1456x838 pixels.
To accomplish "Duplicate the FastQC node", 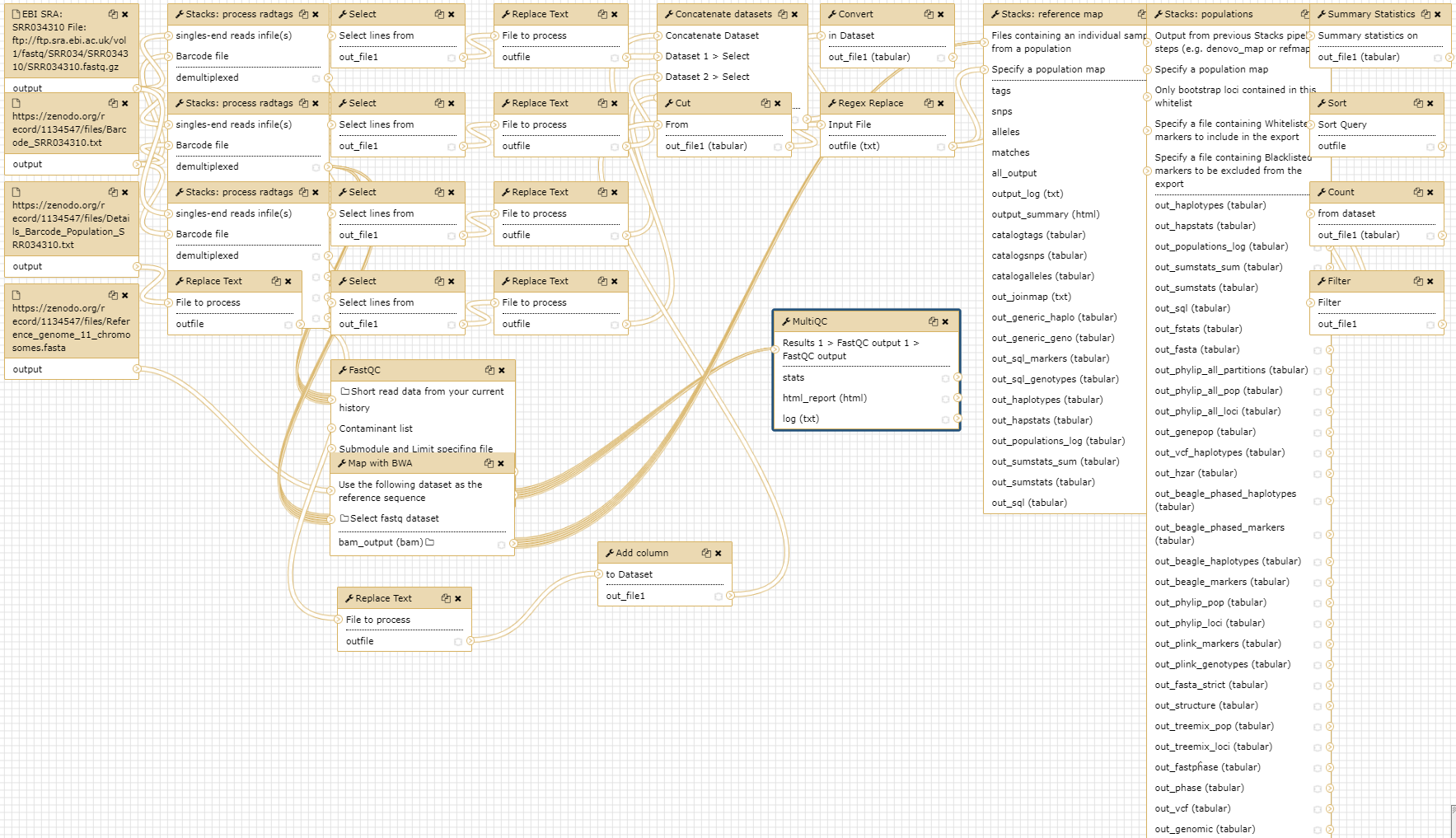I will point(489,370).
